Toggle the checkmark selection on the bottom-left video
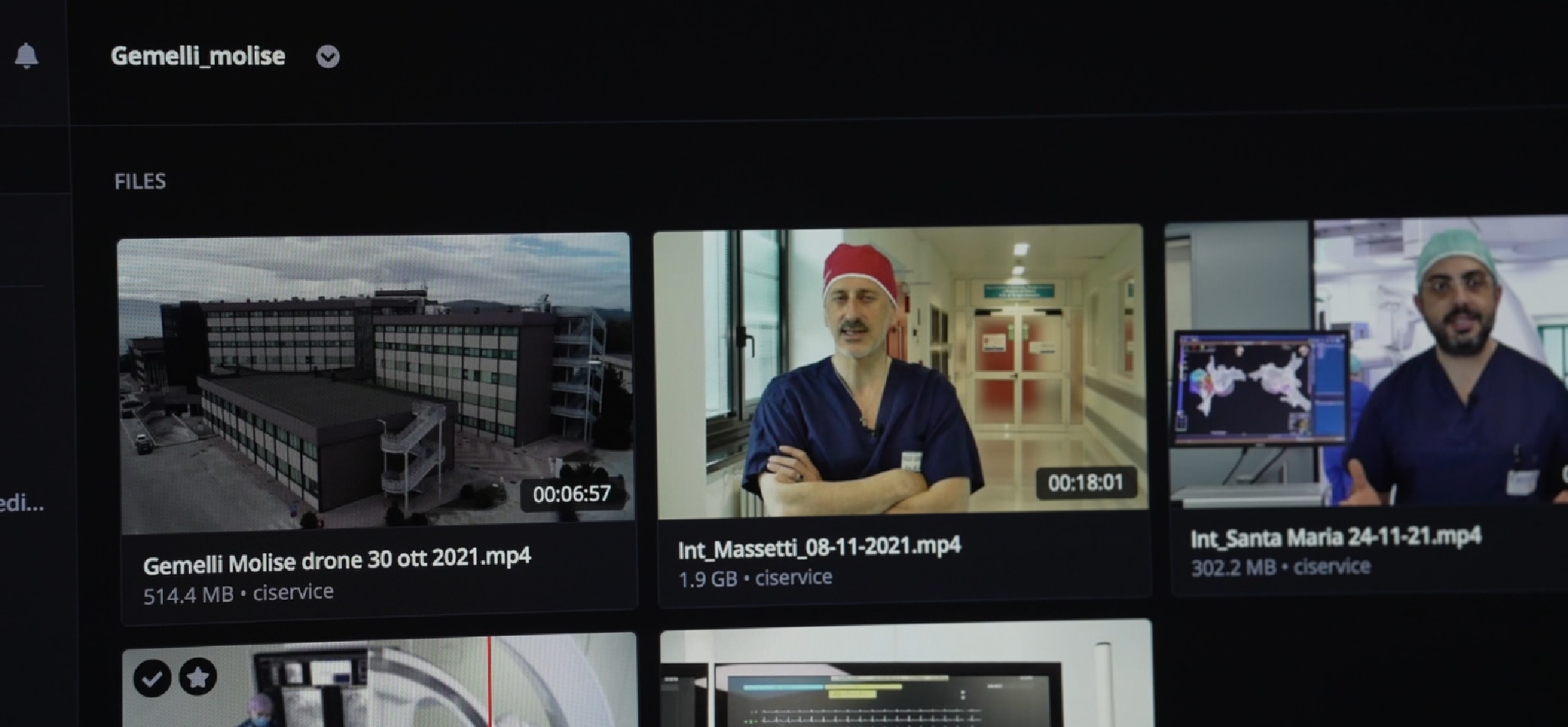This screenshot has width=1568, height=727. click(x=152, y=678)
